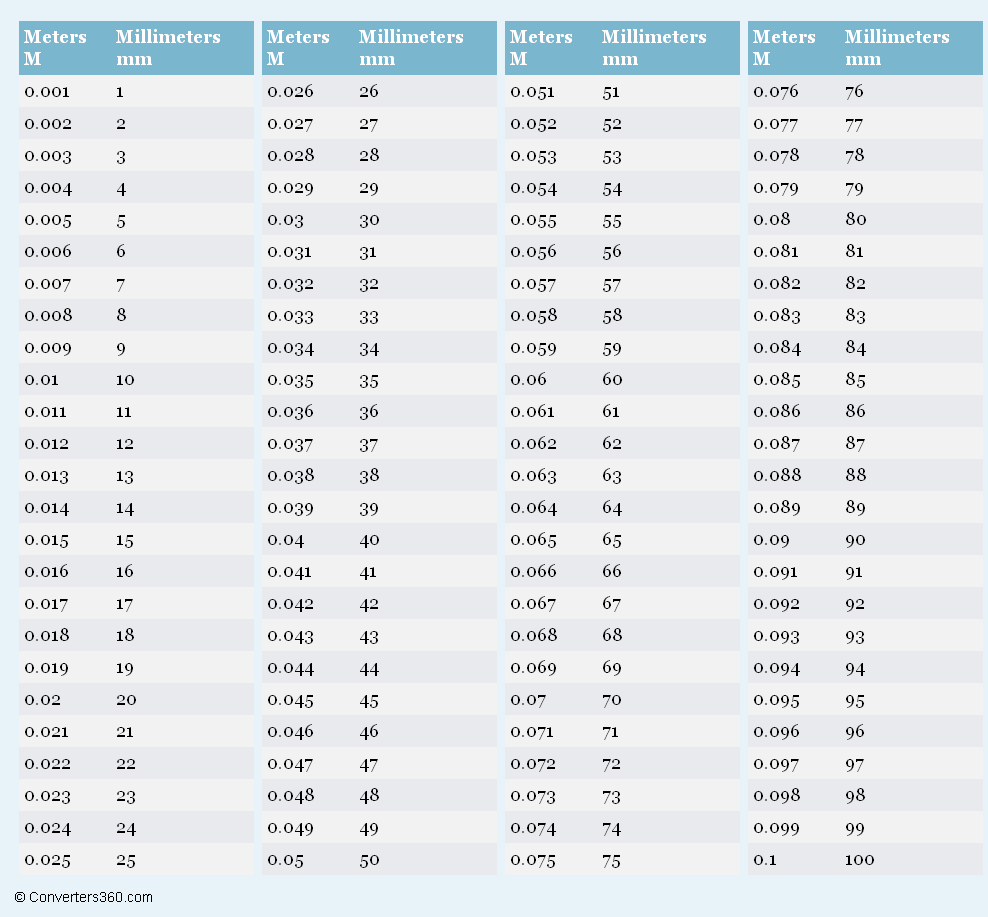This screenshot has height=917, width=988.
Task: Select the 0.038 meters cell
Action: [x=290, y=476]
